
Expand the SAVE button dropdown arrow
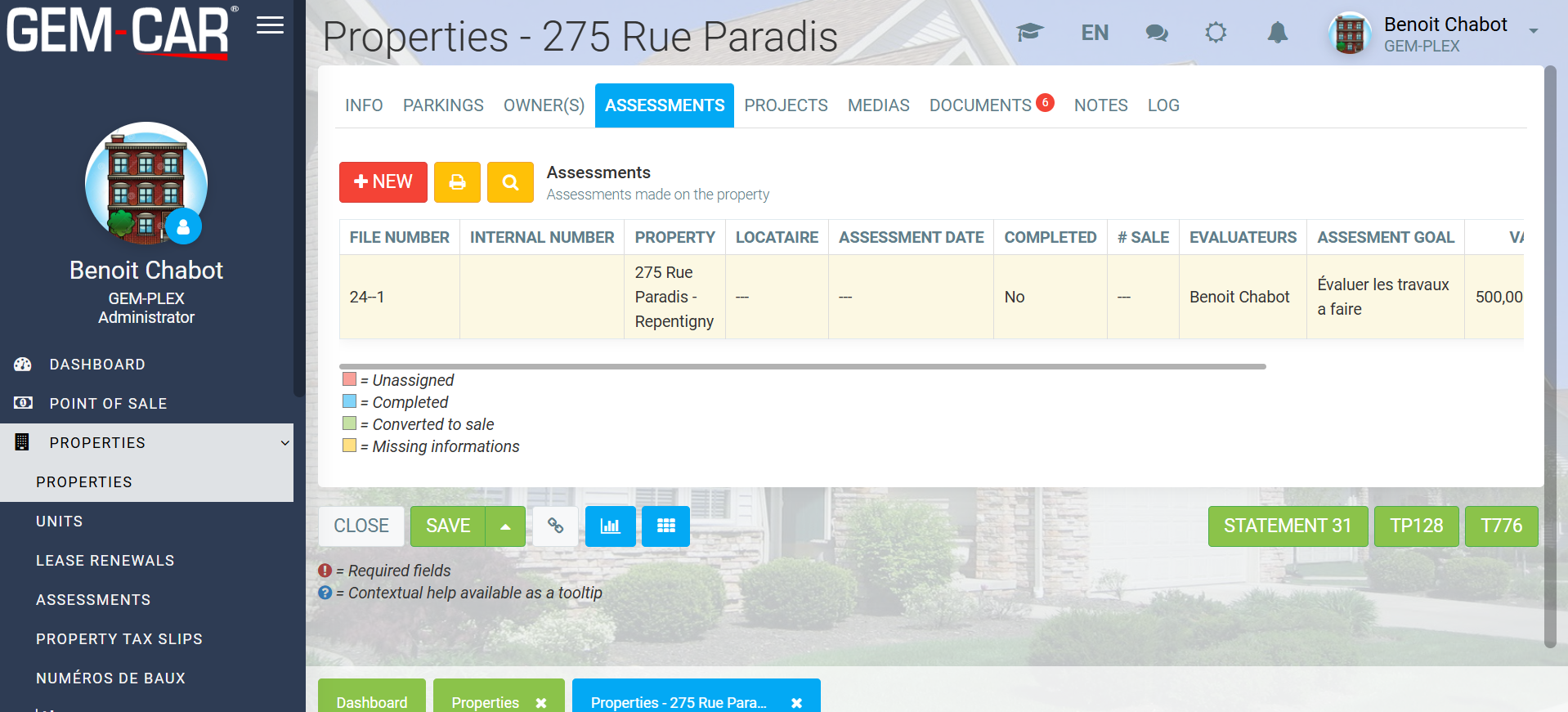(505, 526)
